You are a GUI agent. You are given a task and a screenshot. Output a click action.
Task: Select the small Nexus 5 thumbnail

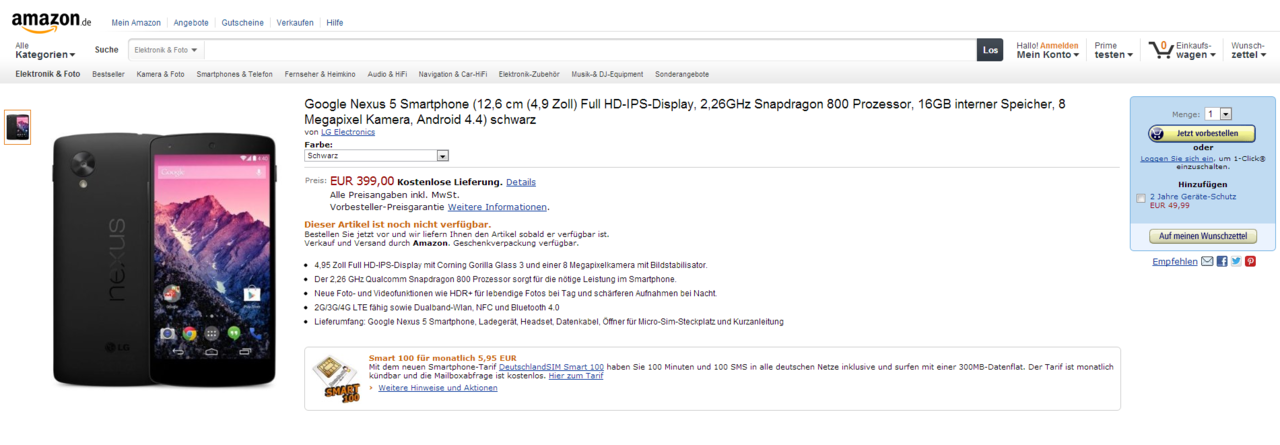pos(17,127)
